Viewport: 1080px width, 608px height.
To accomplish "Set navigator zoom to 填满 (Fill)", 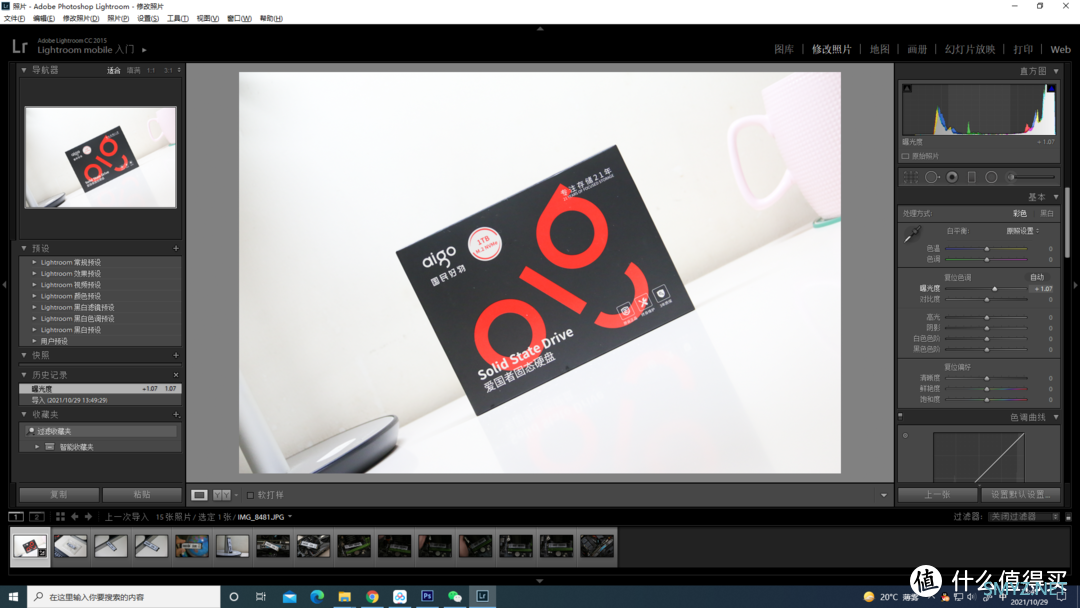I will [134, 70].
